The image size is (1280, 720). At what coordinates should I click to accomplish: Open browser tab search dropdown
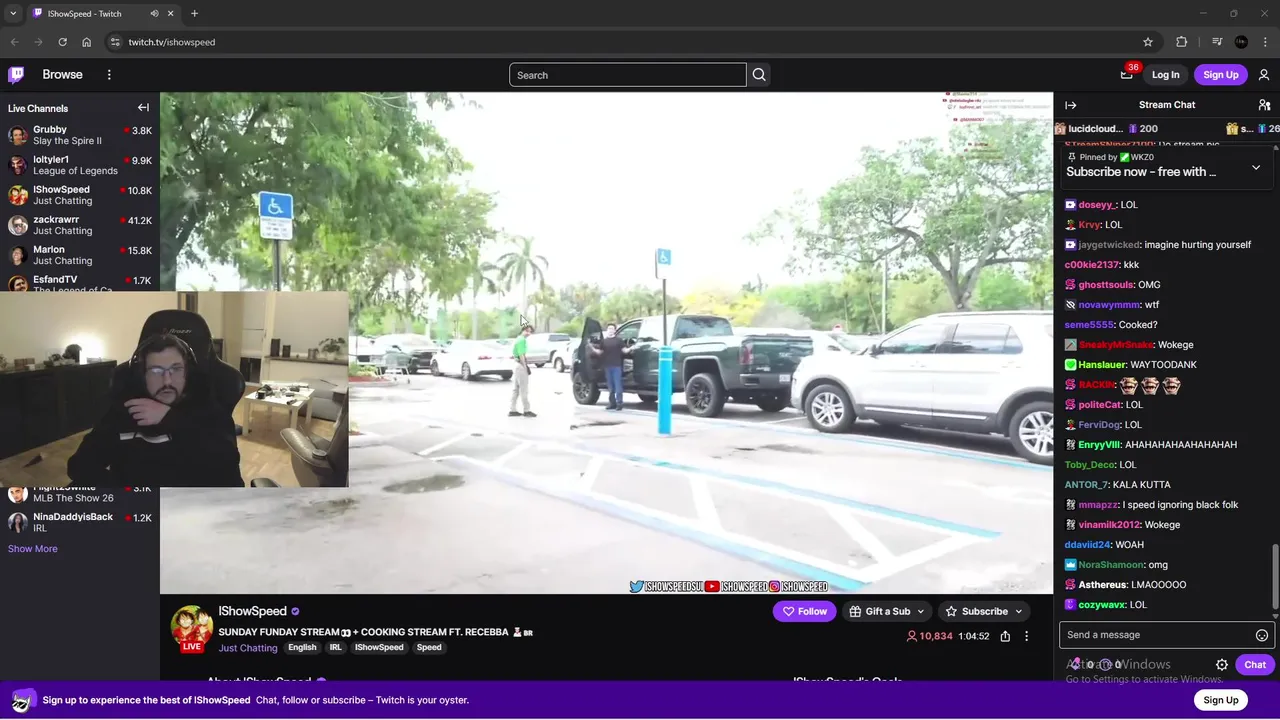[13, 14]
